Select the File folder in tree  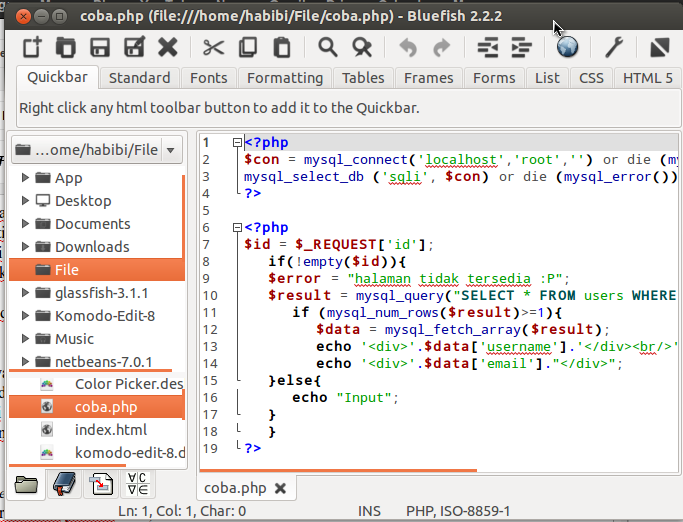point(96,270)
